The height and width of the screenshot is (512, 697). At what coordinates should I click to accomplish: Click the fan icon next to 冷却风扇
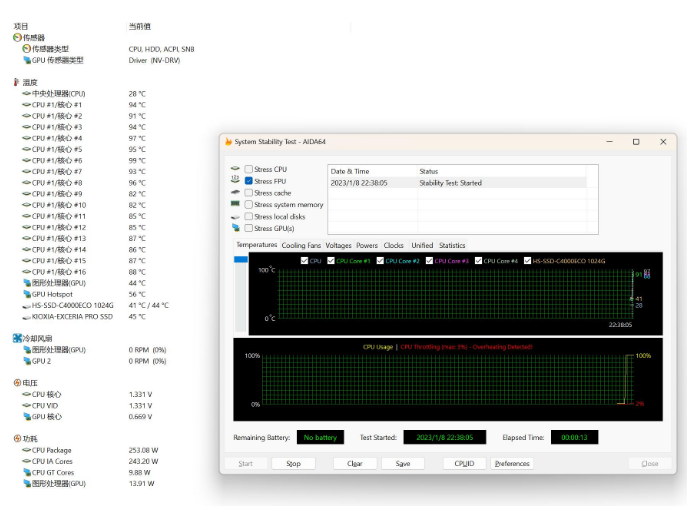coord(17,338)
